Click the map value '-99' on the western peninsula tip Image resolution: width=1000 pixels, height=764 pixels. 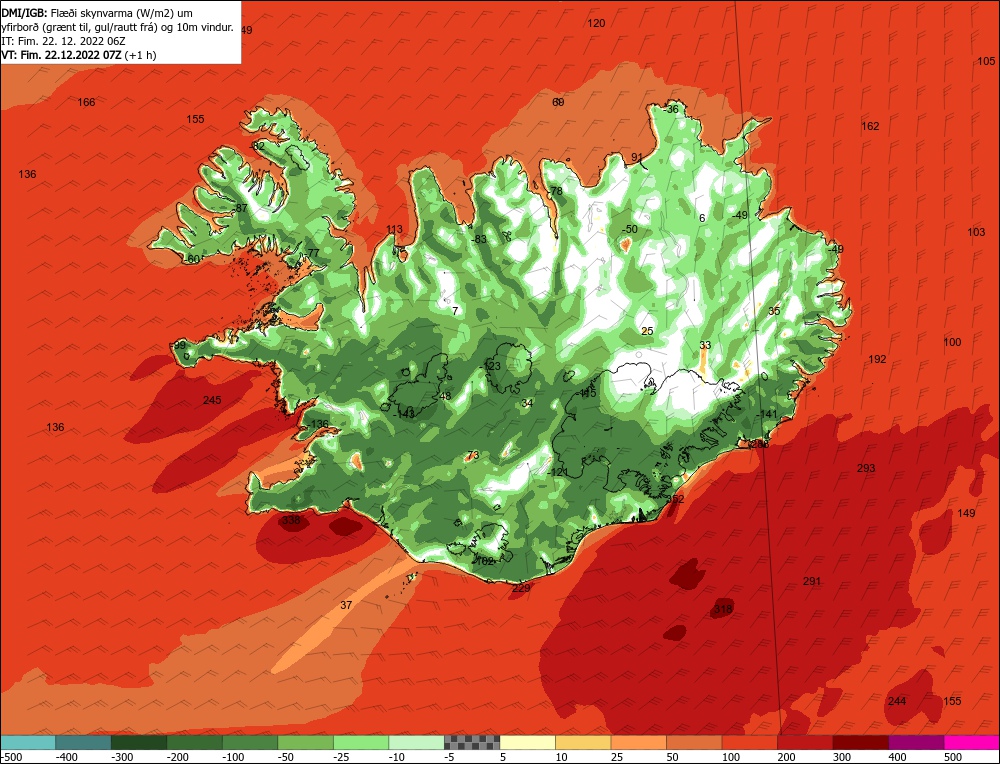click(179, 346)
